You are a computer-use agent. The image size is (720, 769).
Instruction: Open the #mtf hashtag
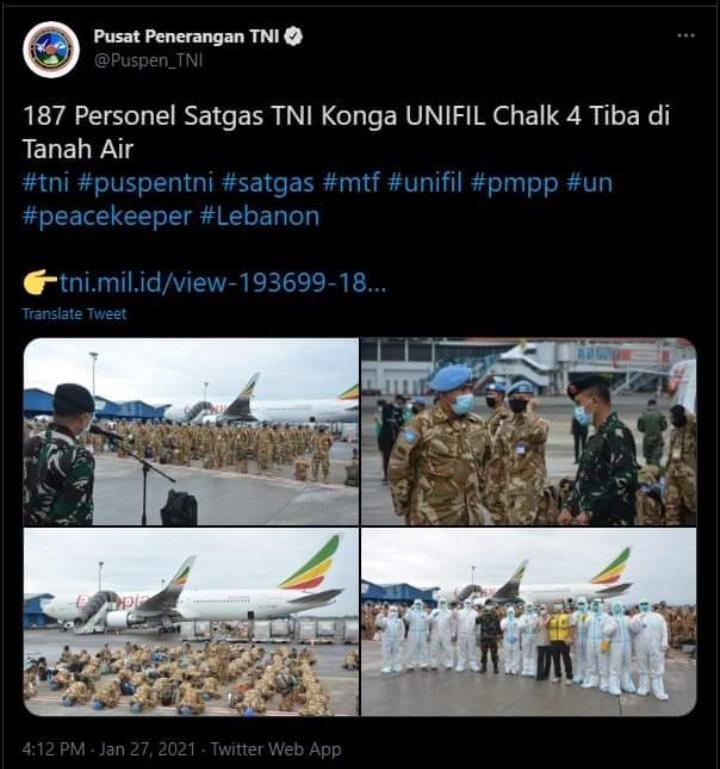[x=351, y=182]
